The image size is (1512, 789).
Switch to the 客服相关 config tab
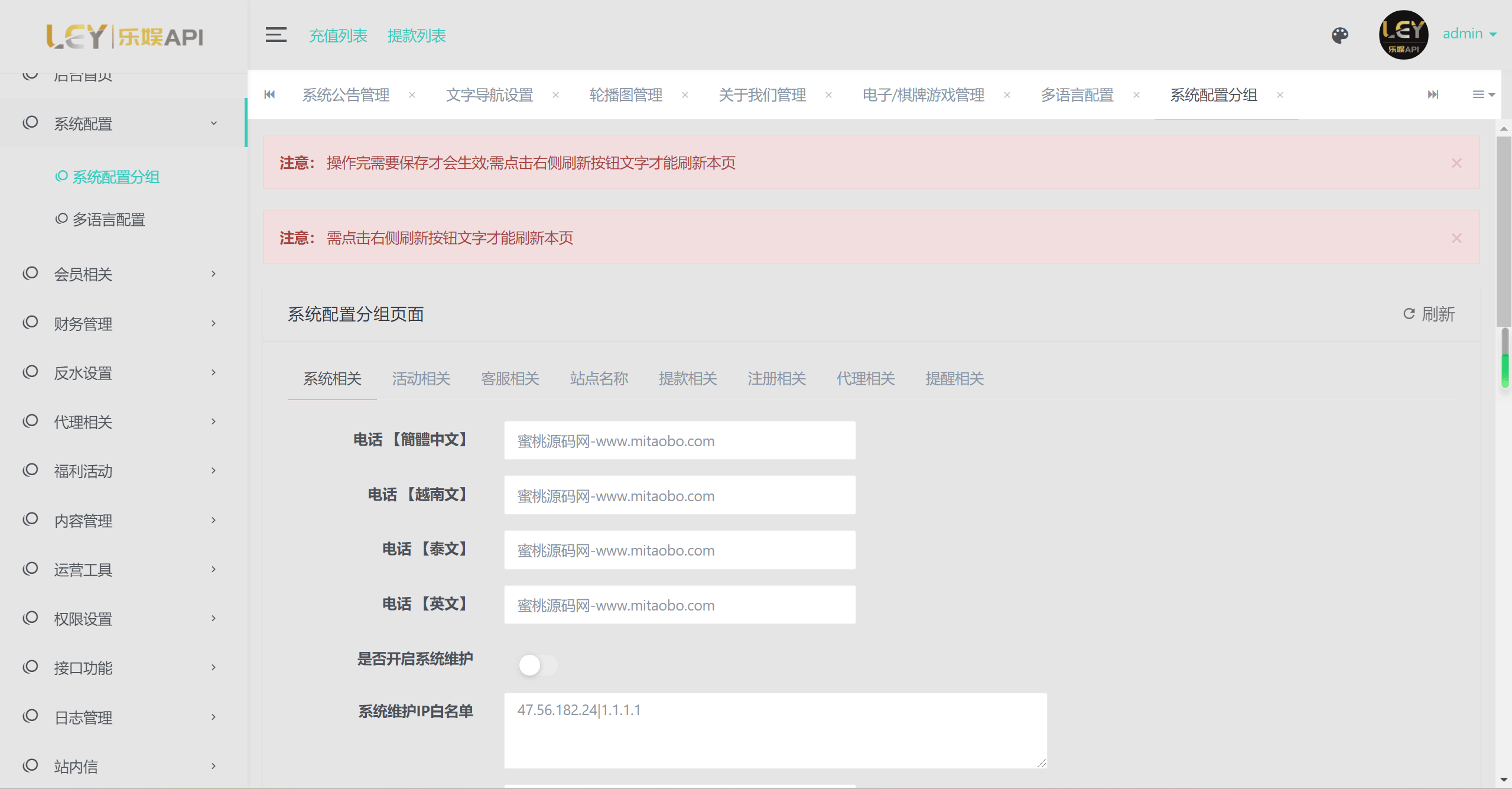tap(510, 378)
